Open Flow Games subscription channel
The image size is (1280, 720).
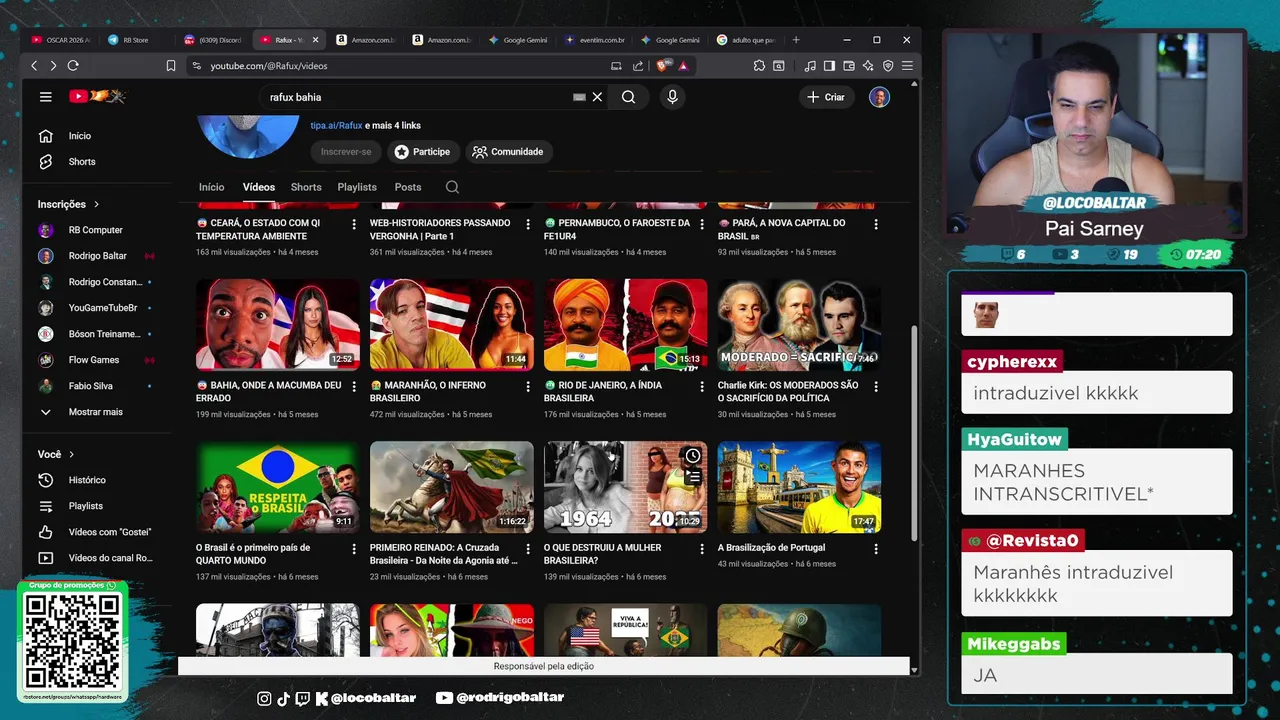pos(94,360)
